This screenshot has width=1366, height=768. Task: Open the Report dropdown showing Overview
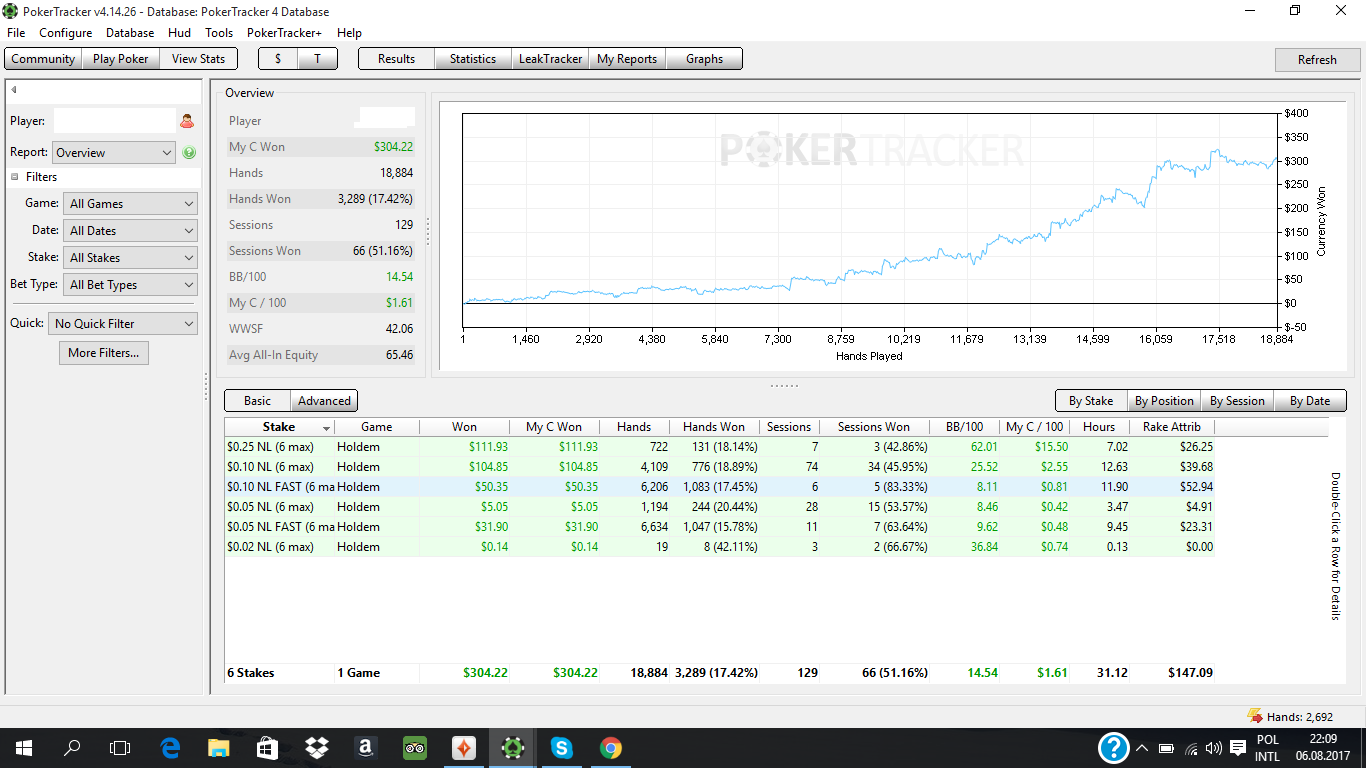114,153
